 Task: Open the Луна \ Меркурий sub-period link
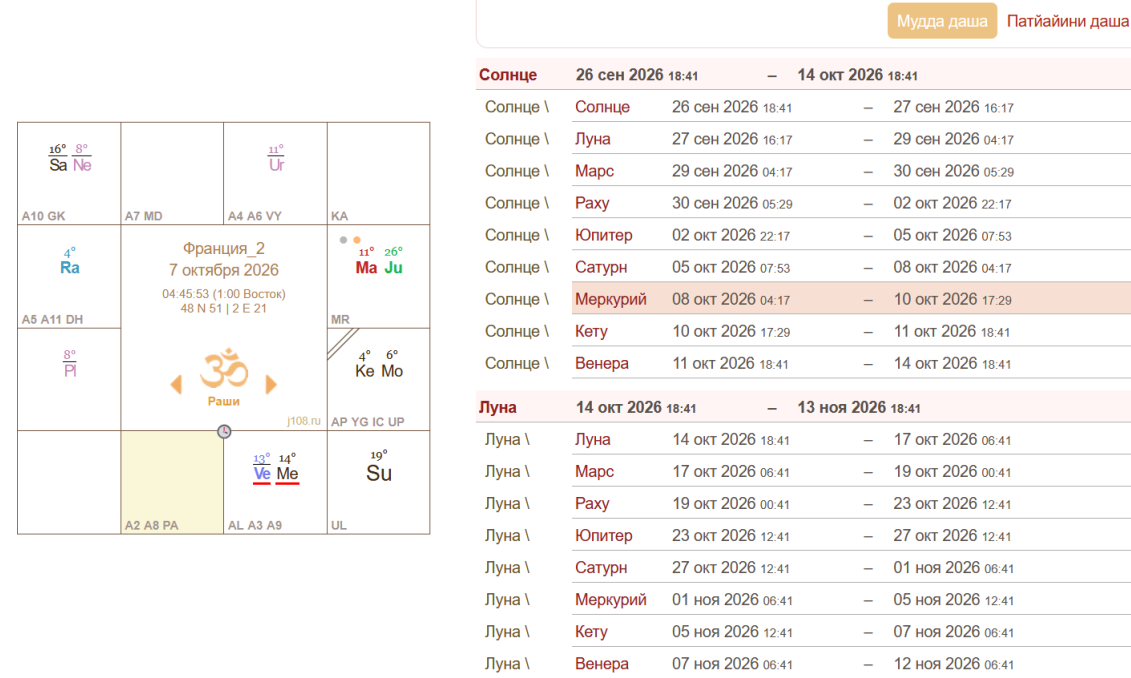point(611,599)
